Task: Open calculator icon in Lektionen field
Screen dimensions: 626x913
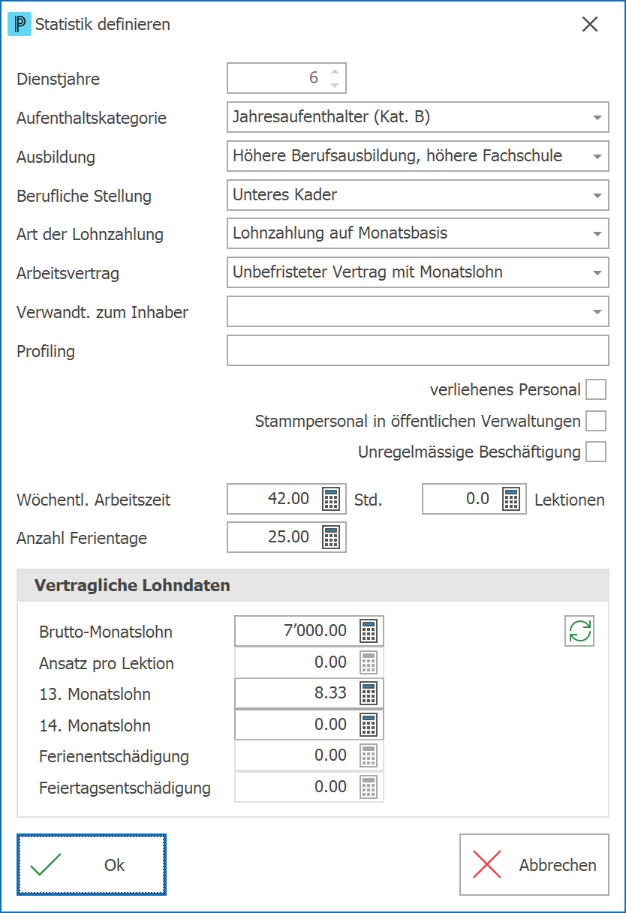Action: 511,499
